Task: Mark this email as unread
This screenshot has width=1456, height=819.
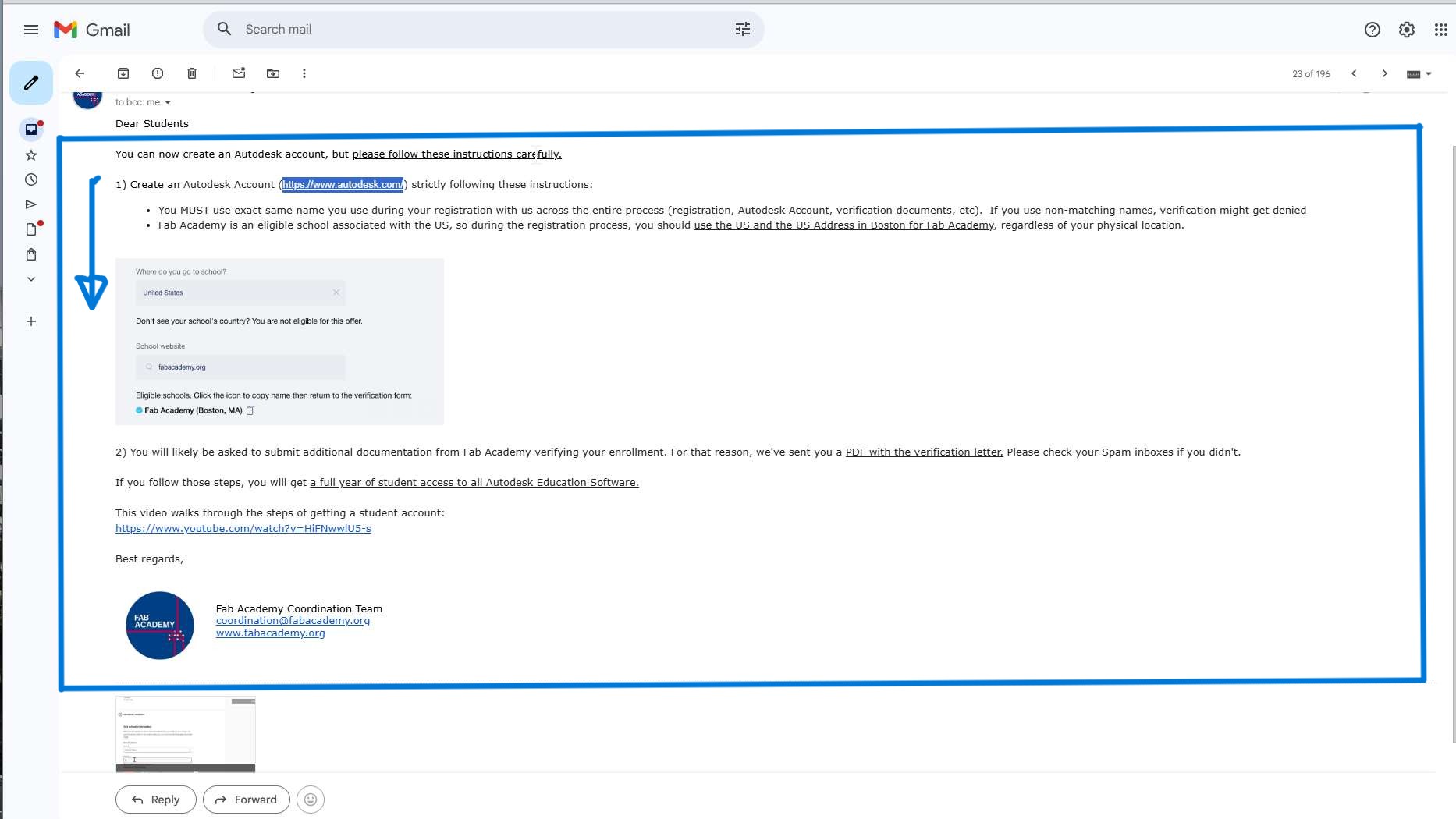Action: pos(239,73)
